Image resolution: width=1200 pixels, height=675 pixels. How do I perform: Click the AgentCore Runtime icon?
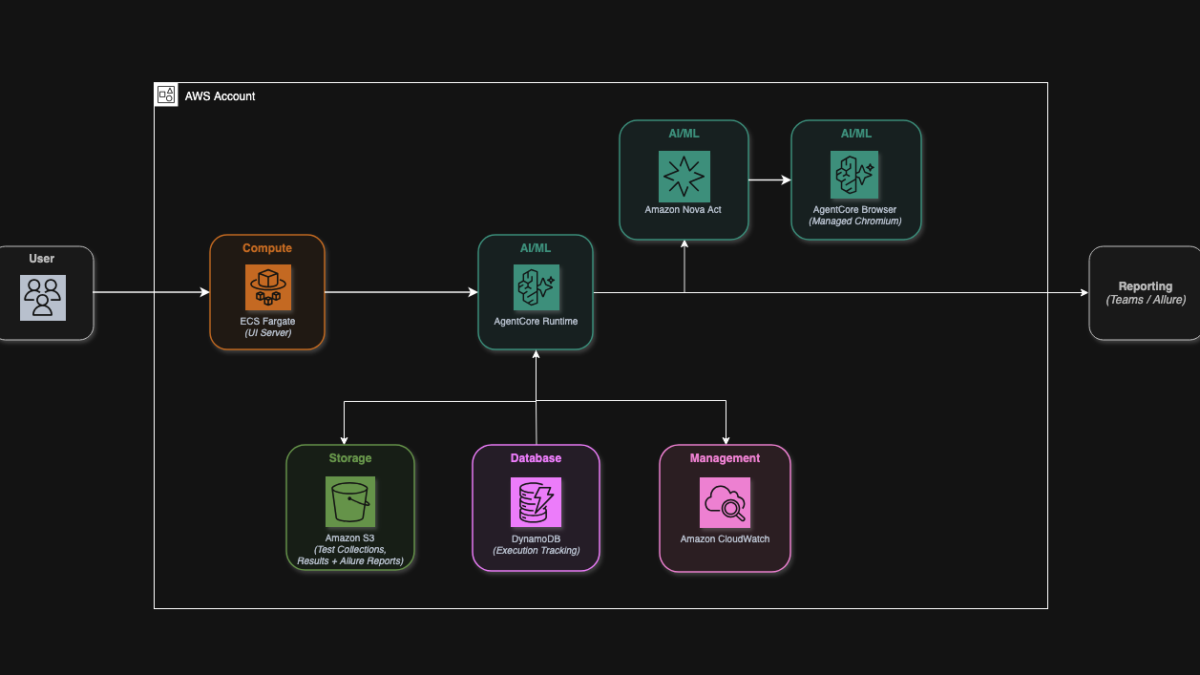point(536,288)
